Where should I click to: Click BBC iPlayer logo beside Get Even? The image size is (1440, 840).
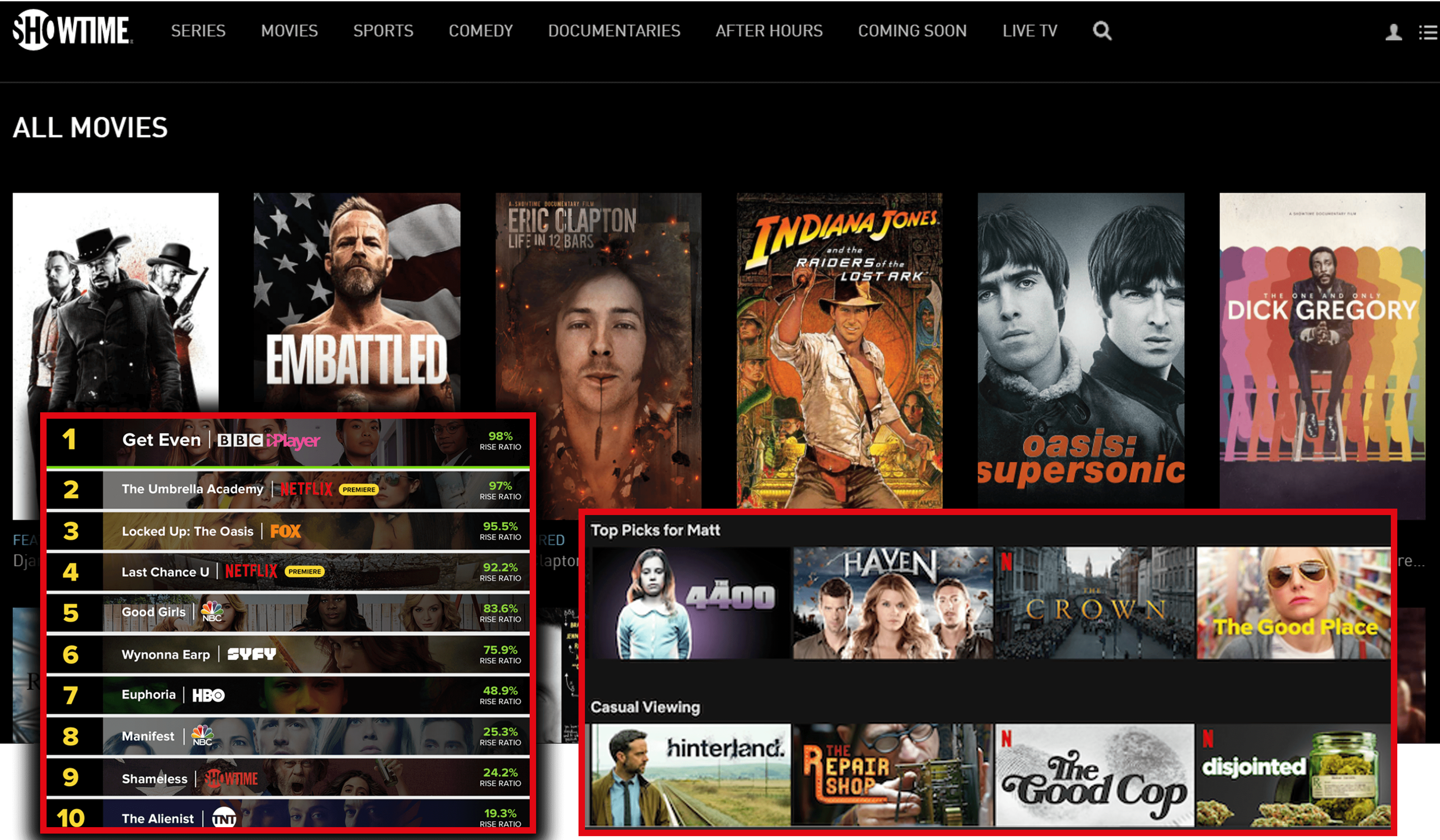269,440
